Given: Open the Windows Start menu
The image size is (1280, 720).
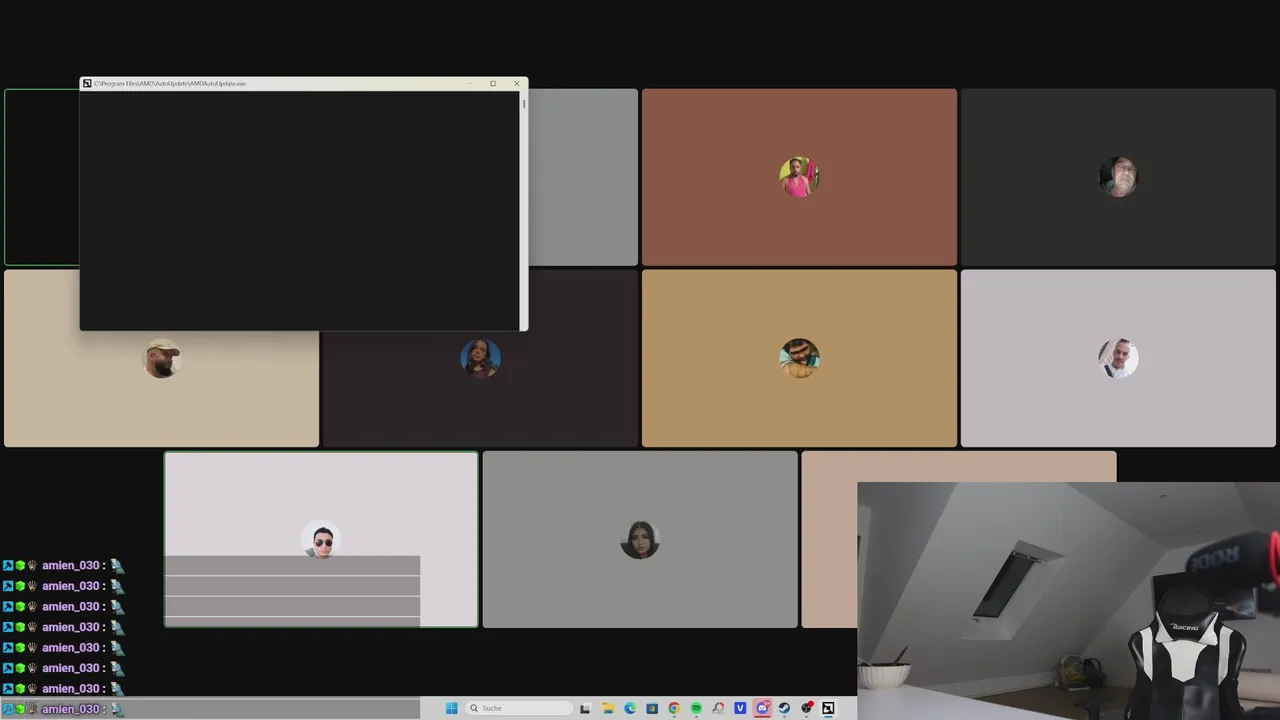Looking at the screenshot, I should tap(451, 708).
